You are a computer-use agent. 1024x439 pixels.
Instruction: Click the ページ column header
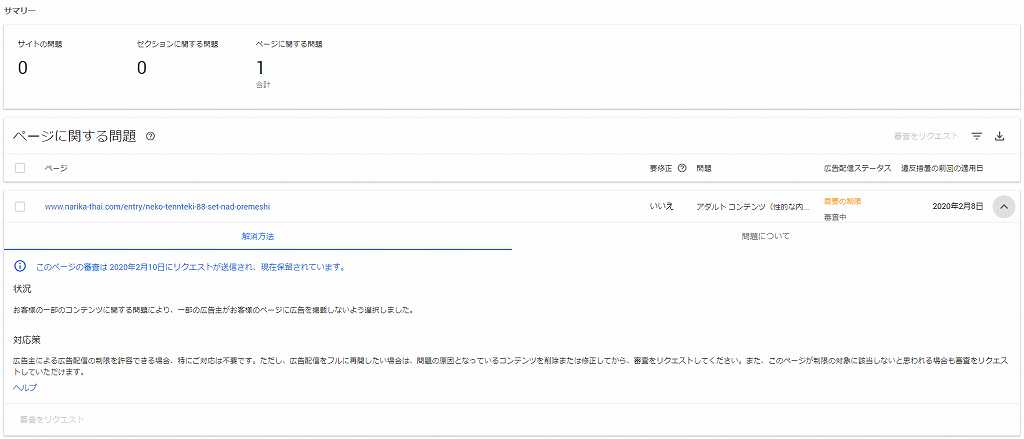coord(56,168)
